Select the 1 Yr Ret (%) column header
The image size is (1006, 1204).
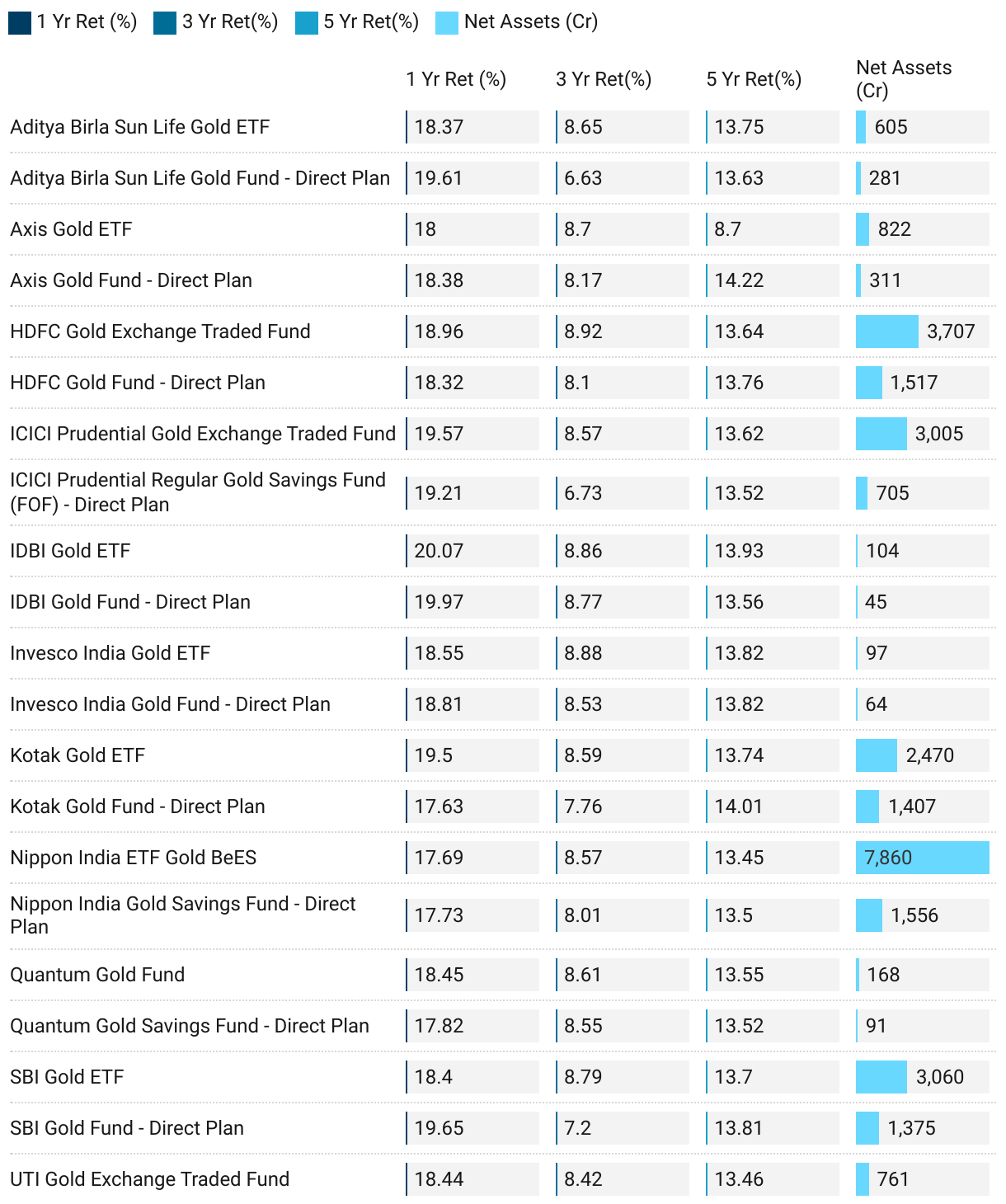pos(456,79)
